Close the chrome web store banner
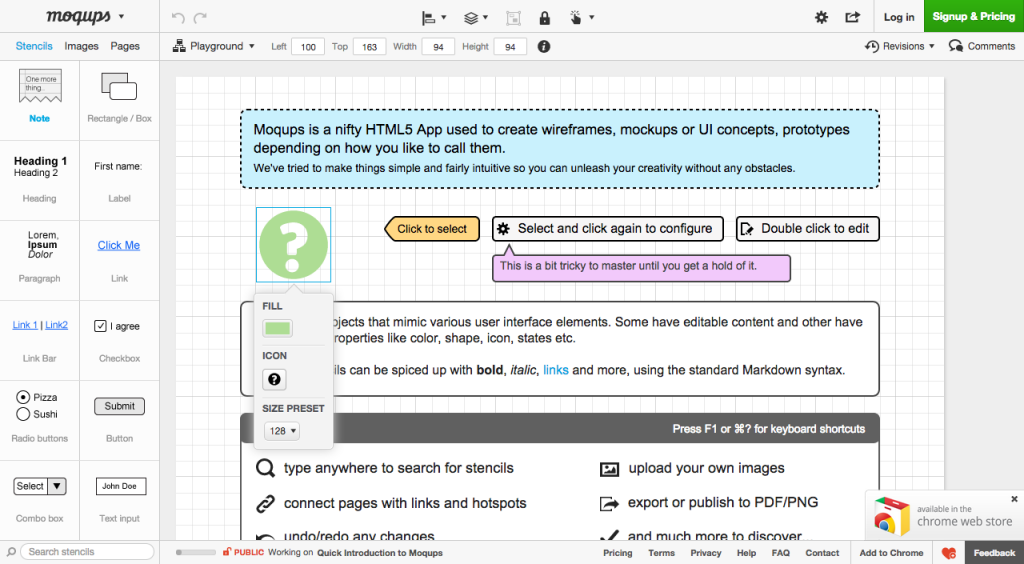The height and width of the screenshot is (564, 1024). [x=1014, y=499]
